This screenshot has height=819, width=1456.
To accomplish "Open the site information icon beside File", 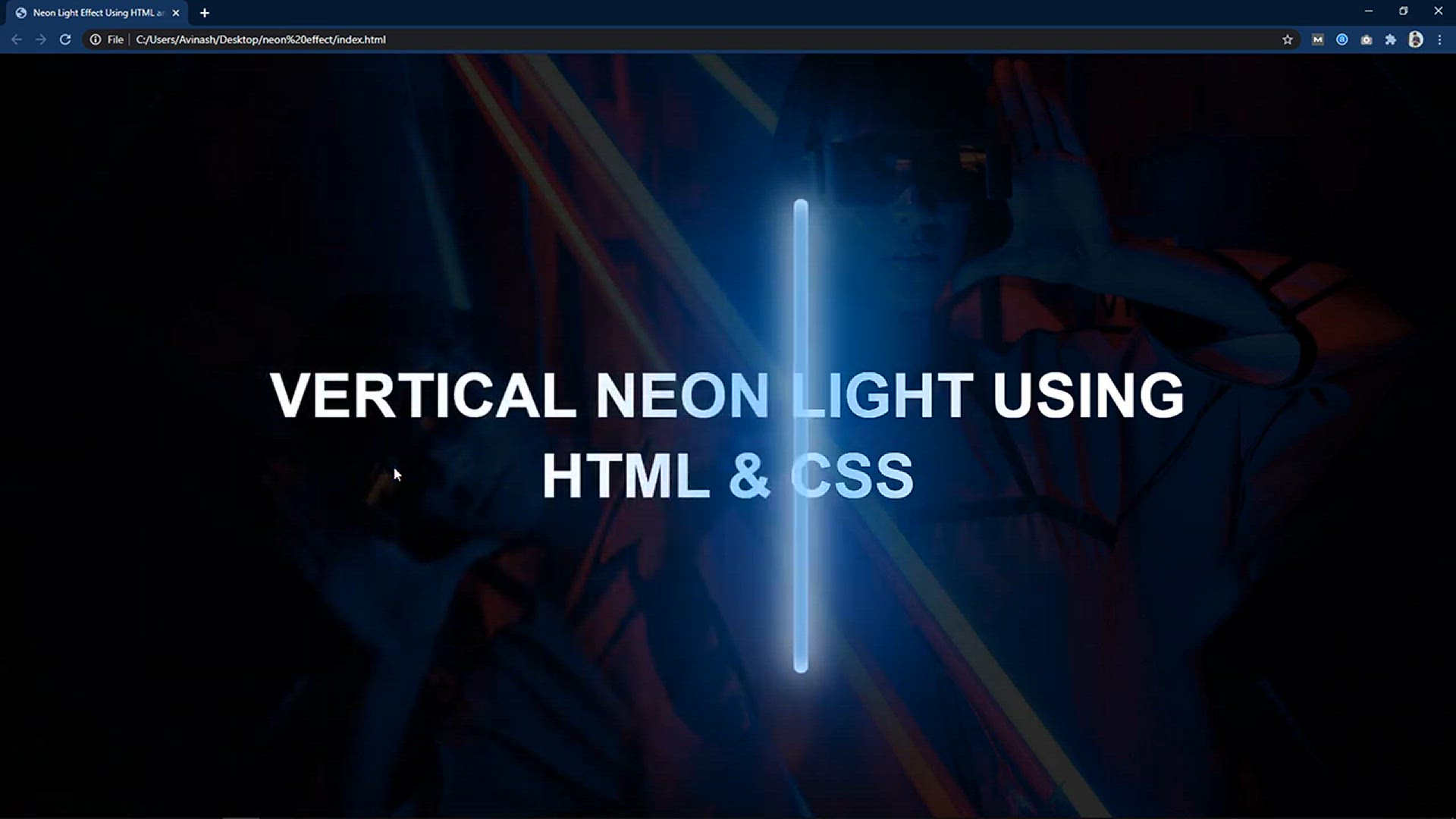I will [96, 39].
